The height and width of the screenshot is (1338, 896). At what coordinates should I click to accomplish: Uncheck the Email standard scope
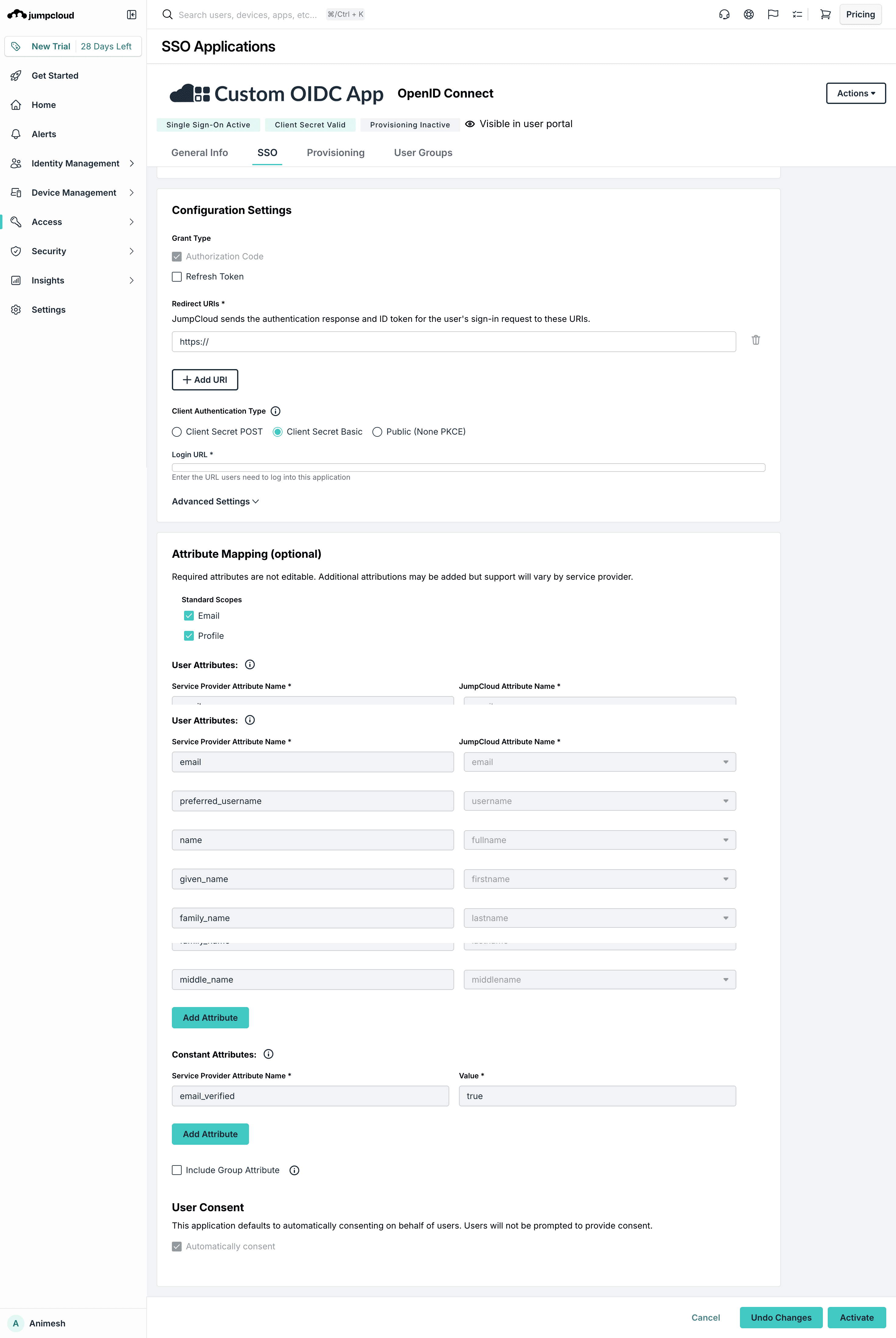coord(189,616)
